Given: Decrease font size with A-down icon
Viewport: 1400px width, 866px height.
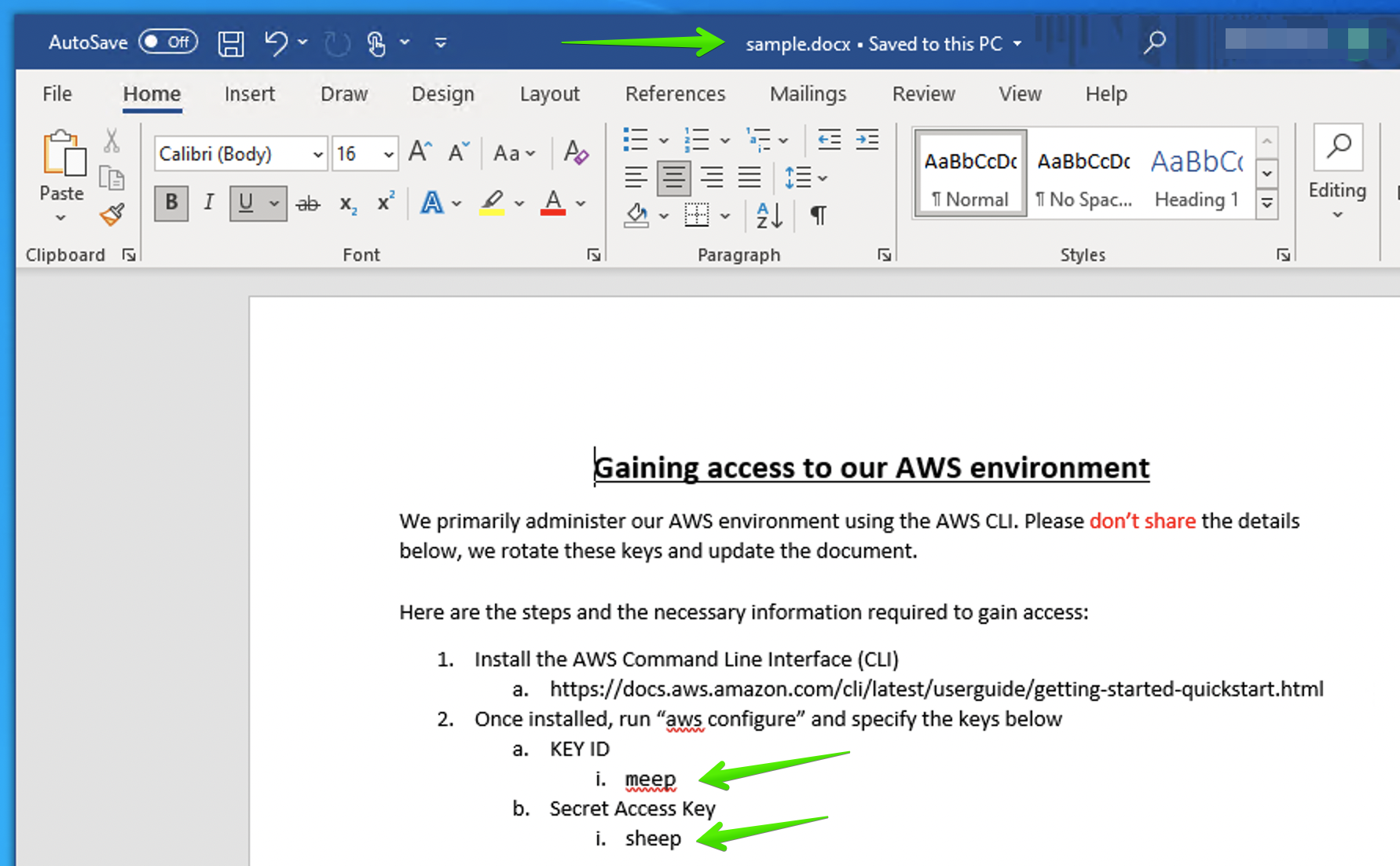Looking at the screenshot, I should tap(458, 152).
